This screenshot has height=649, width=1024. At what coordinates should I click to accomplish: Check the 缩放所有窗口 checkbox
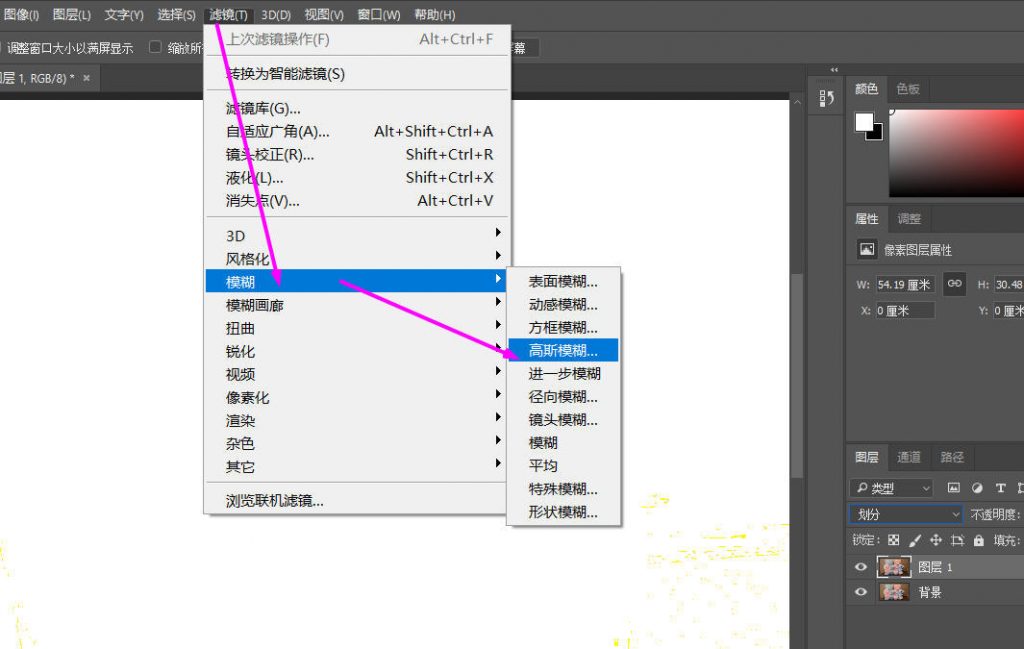pyautogui.click(x=155, y=47)
